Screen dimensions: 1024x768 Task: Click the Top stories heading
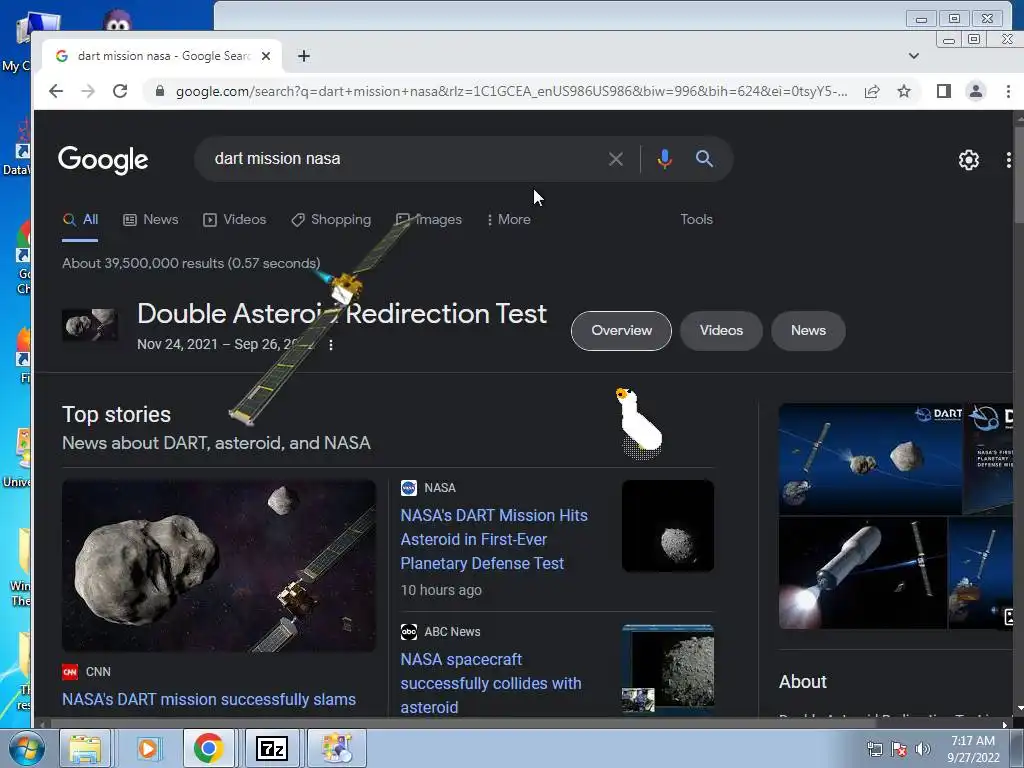pyautogui.click(x=116, y=415)
